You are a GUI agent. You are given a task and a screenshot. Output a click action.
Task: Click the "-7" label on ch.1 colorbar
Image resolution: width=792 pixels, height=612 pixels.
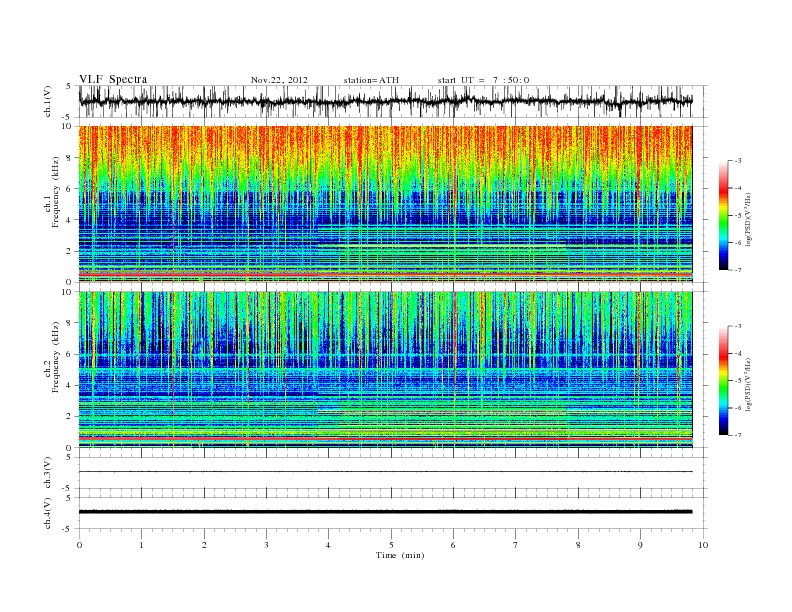(x=738, y=270)
